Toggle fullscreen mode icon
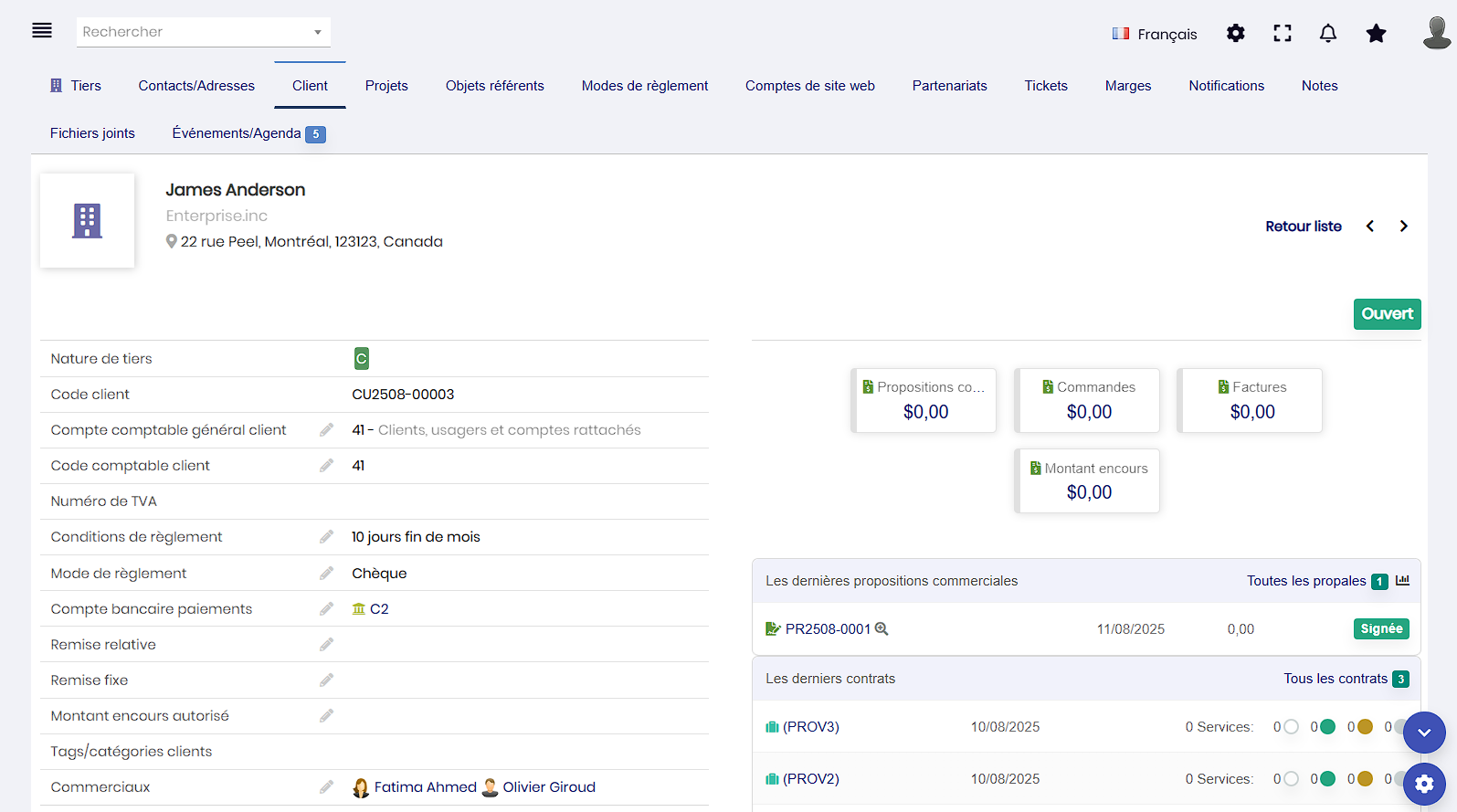Screen dimensions: 1457x812 (x=1282, y=34)
